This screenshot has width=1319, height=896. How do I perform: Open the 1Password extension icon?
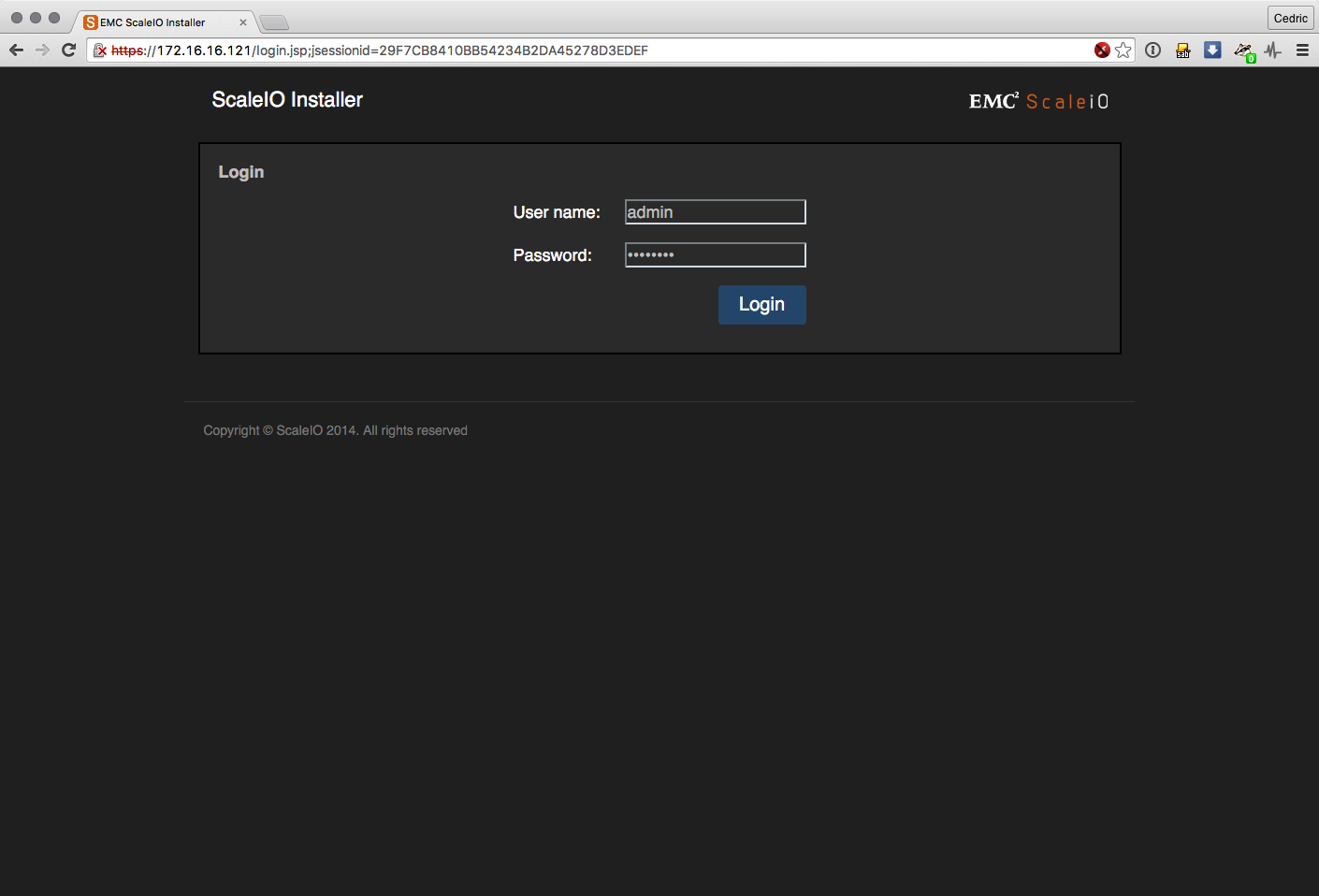pyautogui.click(x=1153, y=51)
